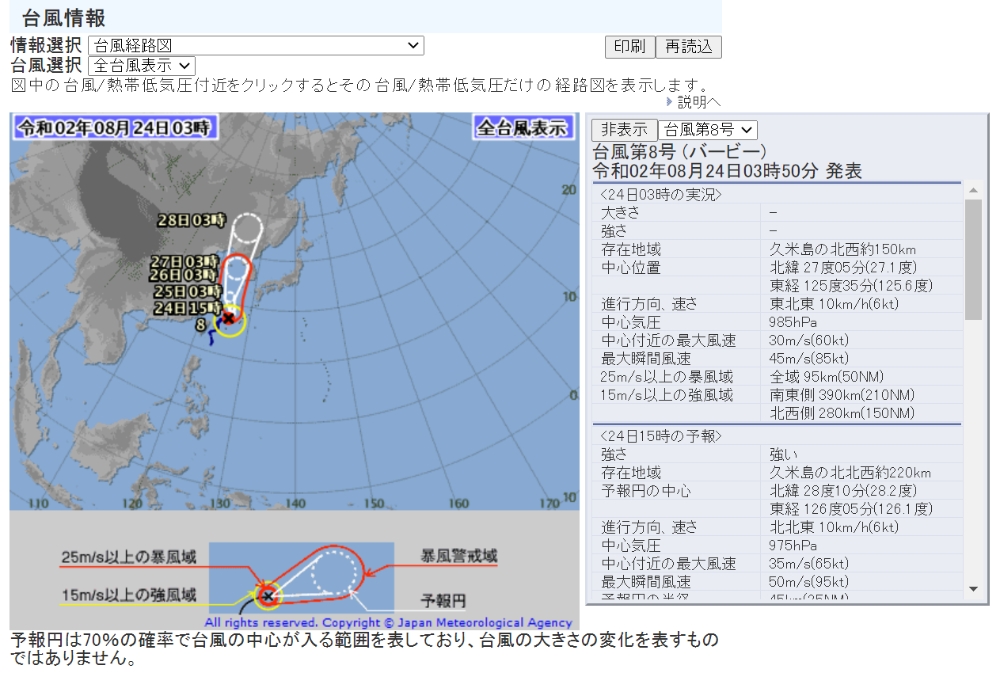Hide typhoon details with 非表示 button

[624, 129]
